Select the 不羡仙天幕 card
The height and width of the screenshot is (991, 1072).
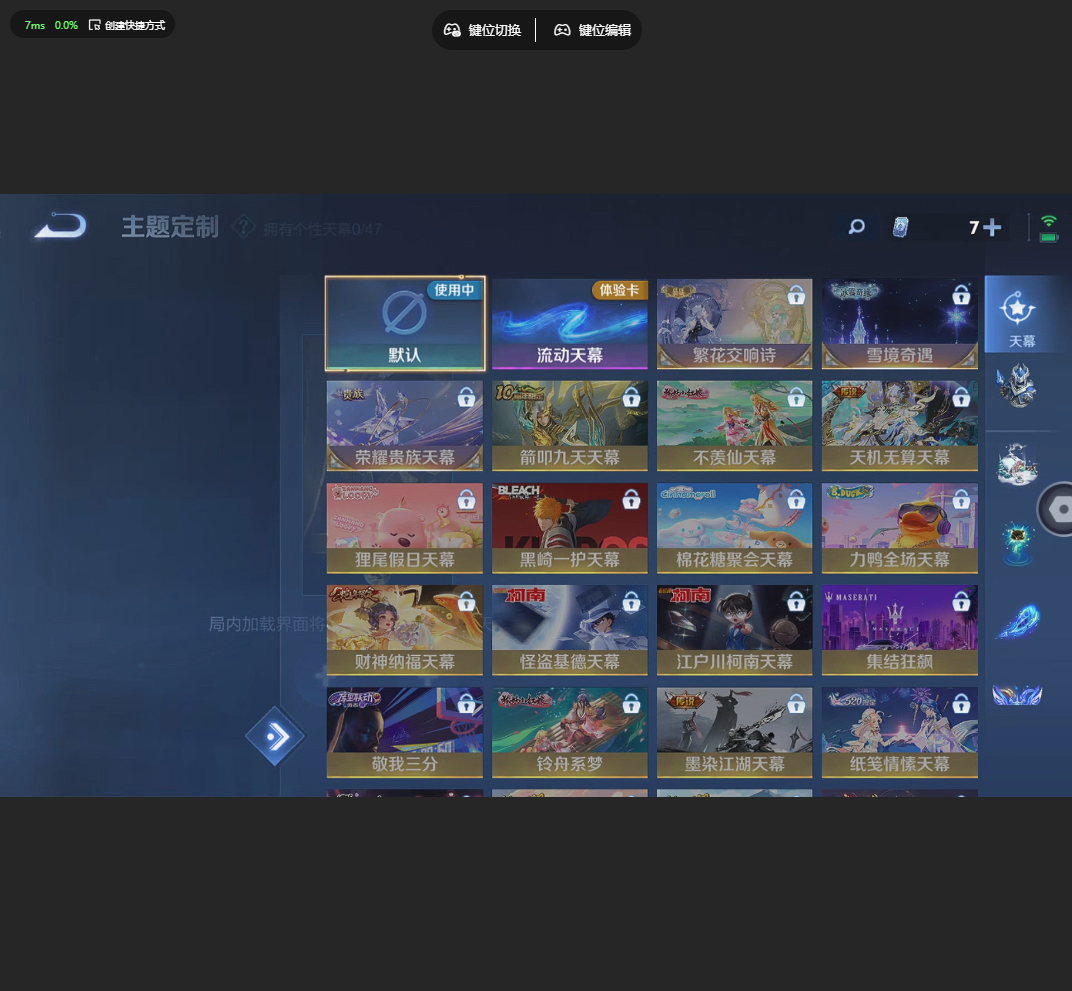pos(734,426)
